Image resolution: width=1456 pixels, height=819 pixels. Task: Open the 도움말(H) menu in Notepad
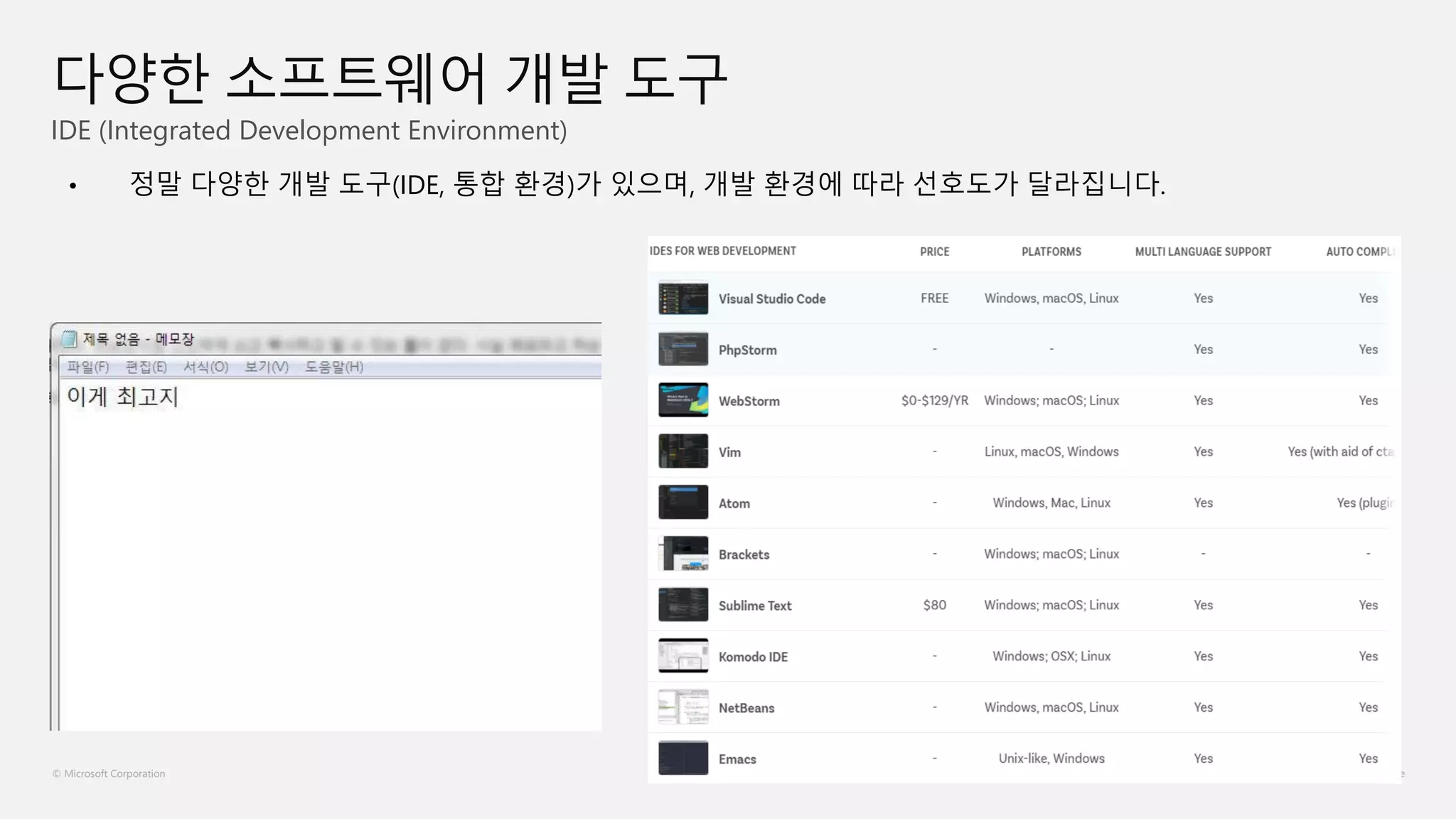[x=334, y=367]
